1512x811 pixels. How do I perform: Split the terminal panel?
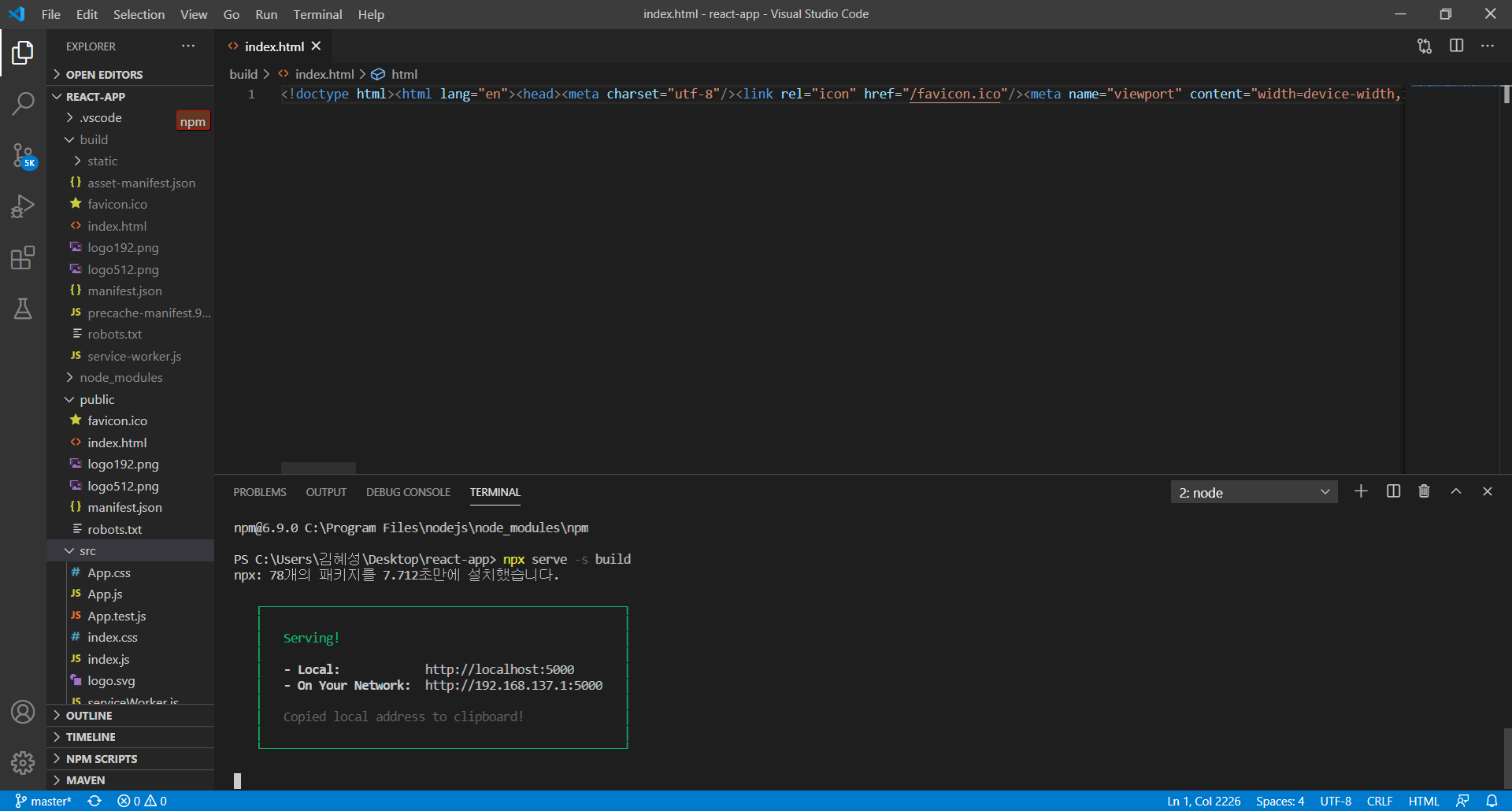tap(1393, 491)
